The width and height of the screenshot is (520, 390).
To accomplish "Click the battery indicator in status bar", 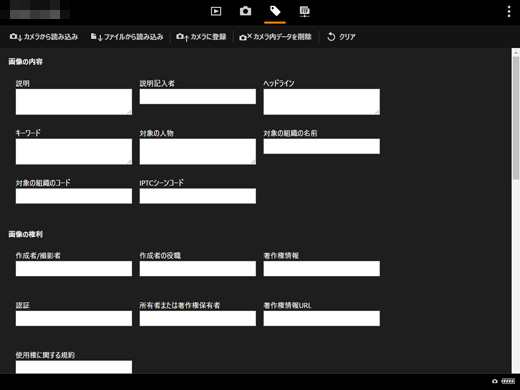I will pos(508,381).
